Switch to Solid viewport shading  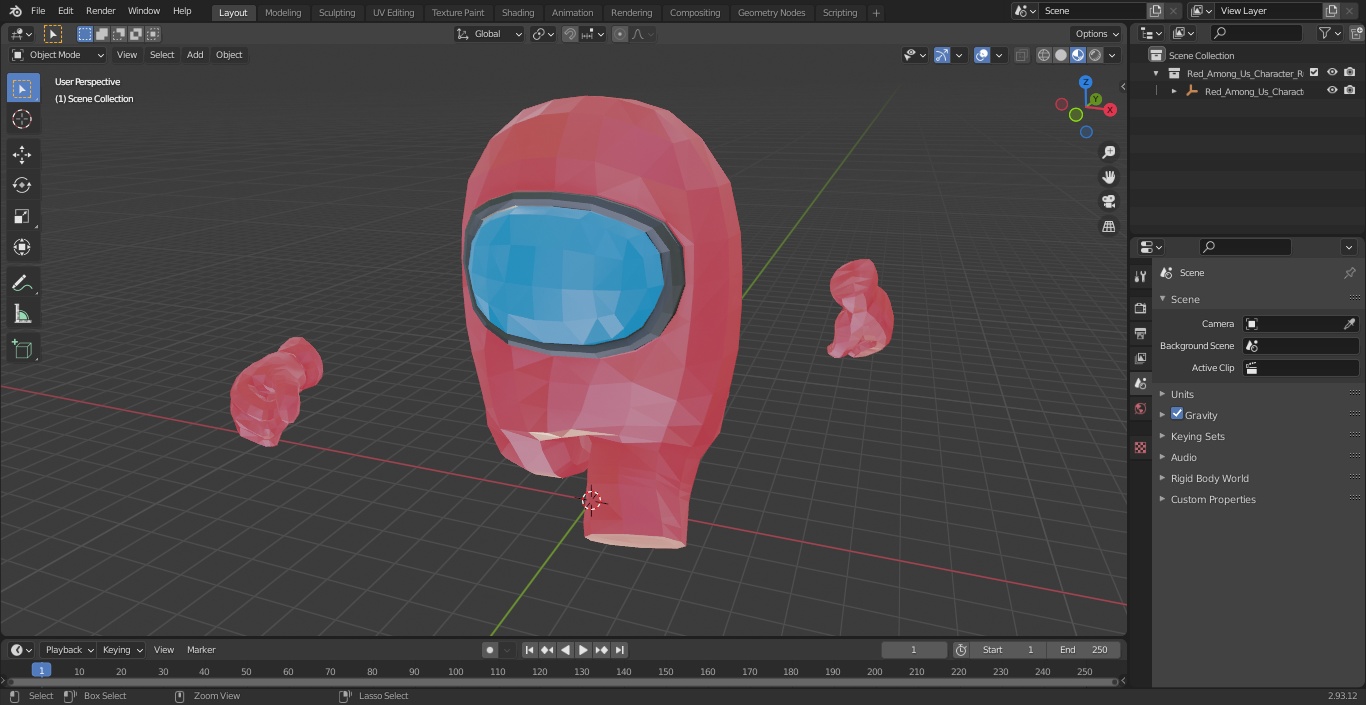[x=1061, y=55]
